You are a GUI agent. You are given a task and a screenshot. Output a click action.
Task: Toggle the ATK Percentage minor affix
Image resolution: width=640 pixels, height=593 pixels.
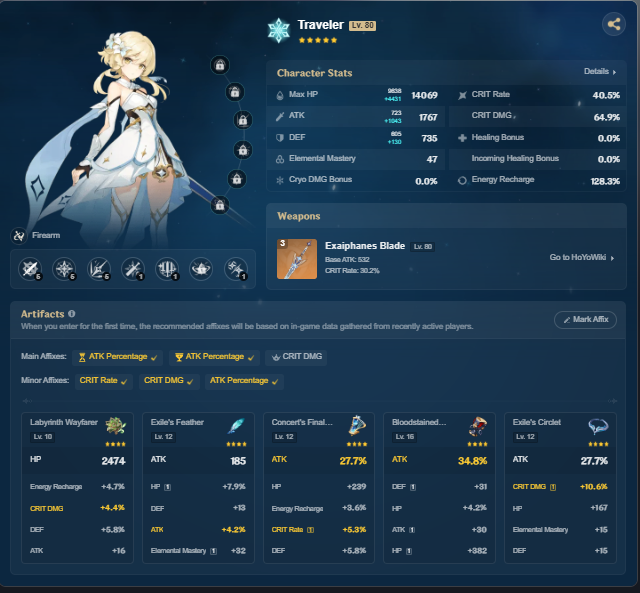244,381
